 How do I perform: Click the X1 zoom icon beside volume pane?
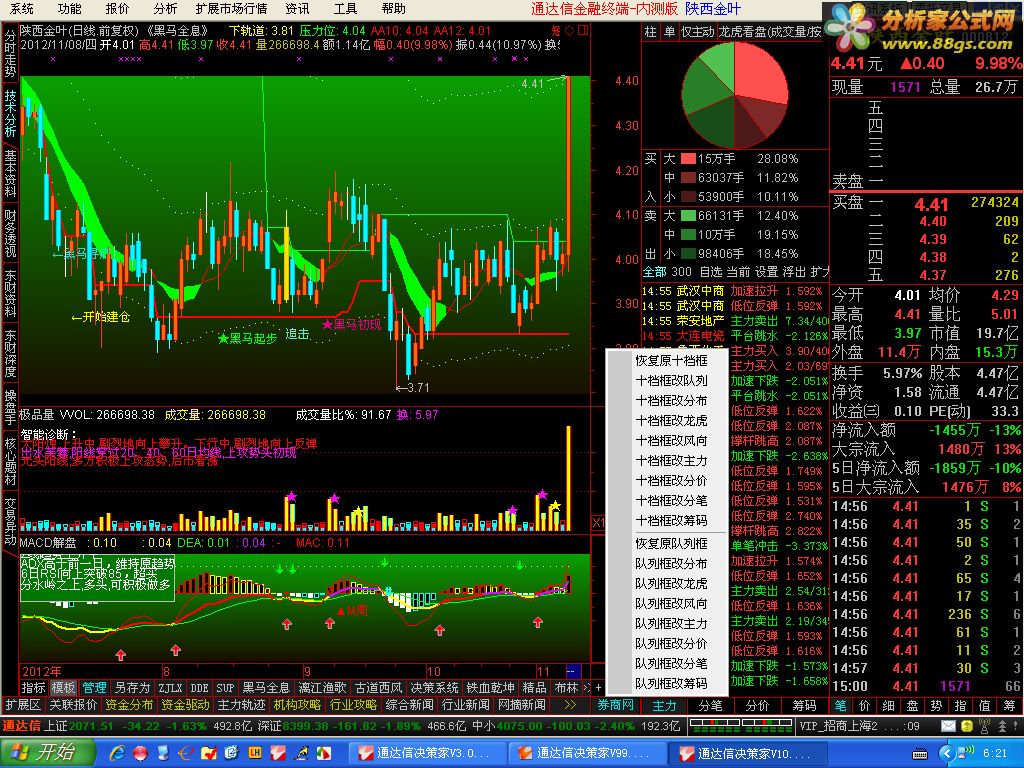pos(598,522)
